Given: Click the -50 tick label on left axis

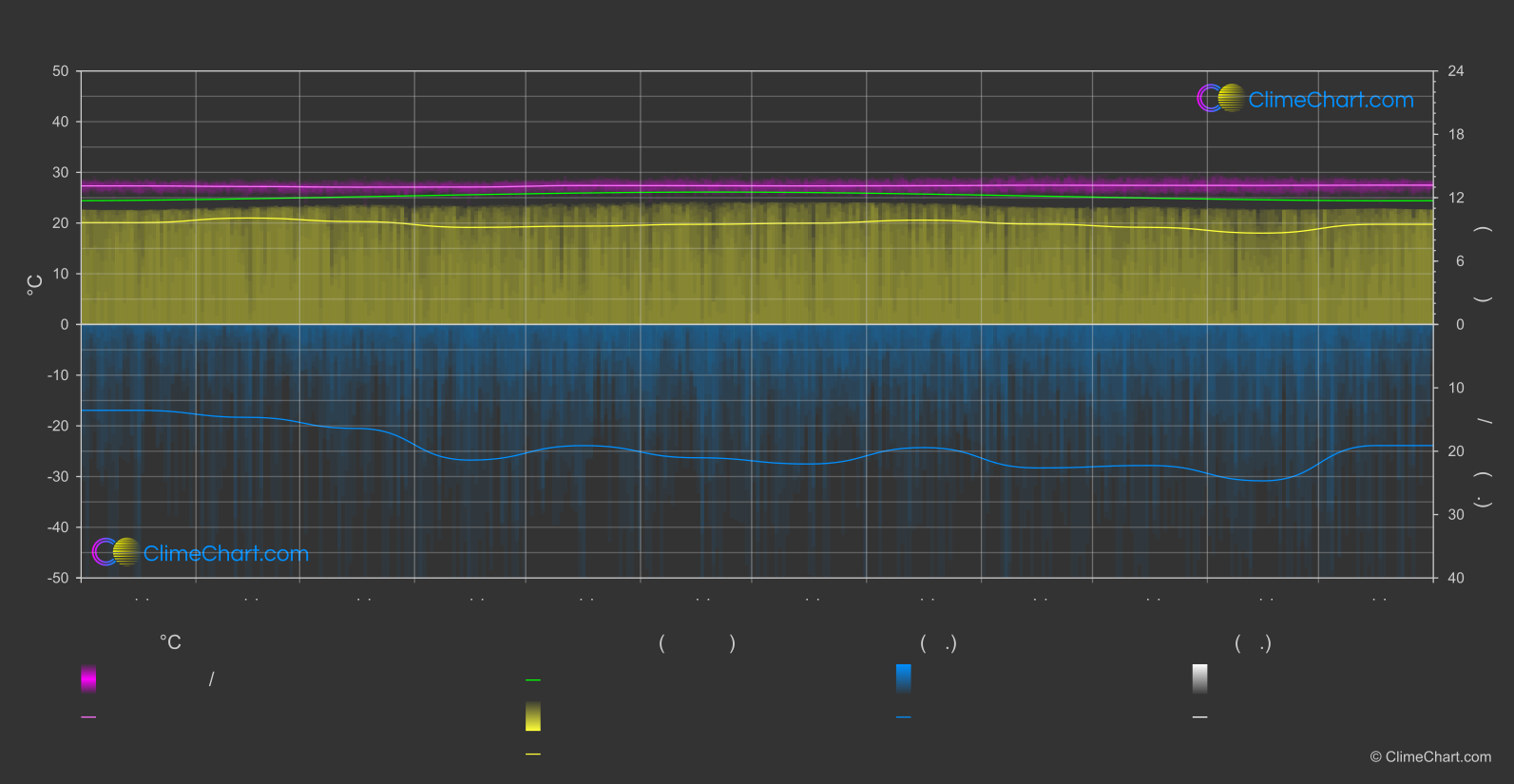Looking at the screenshot, I should (x=58, y=578).
